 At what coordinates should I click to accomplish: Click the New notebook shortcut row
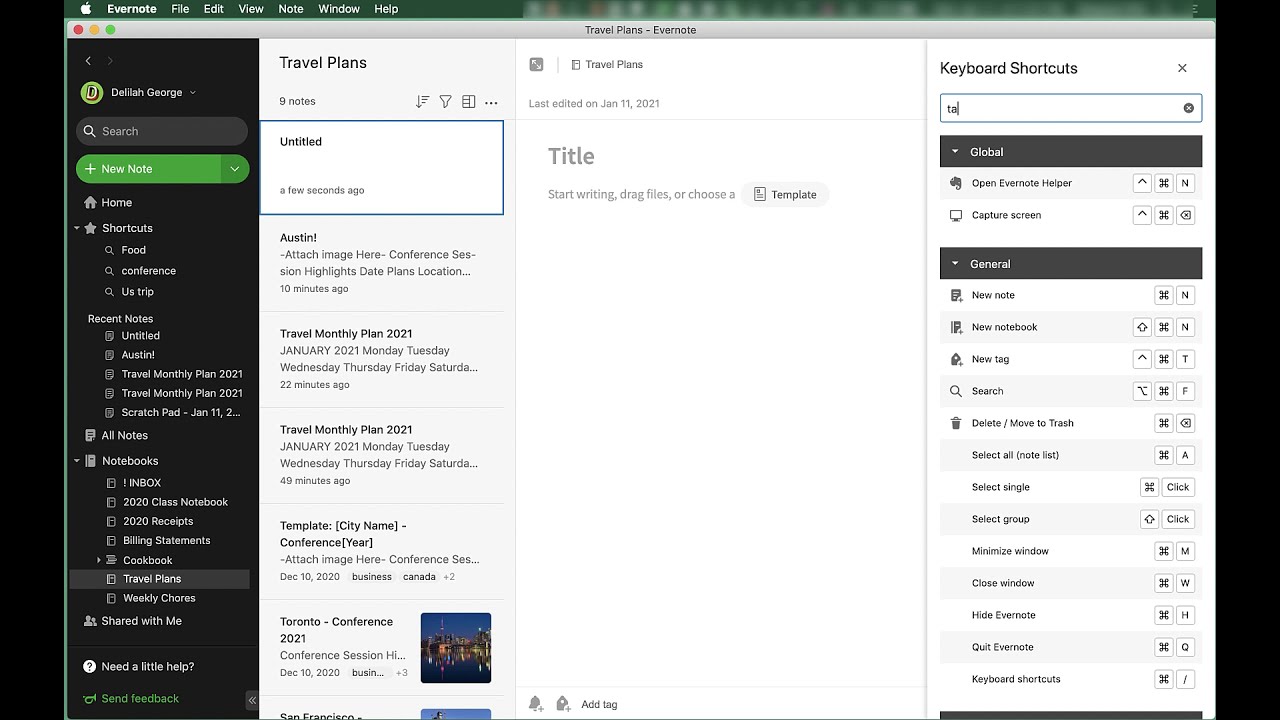click(1071, 327)
